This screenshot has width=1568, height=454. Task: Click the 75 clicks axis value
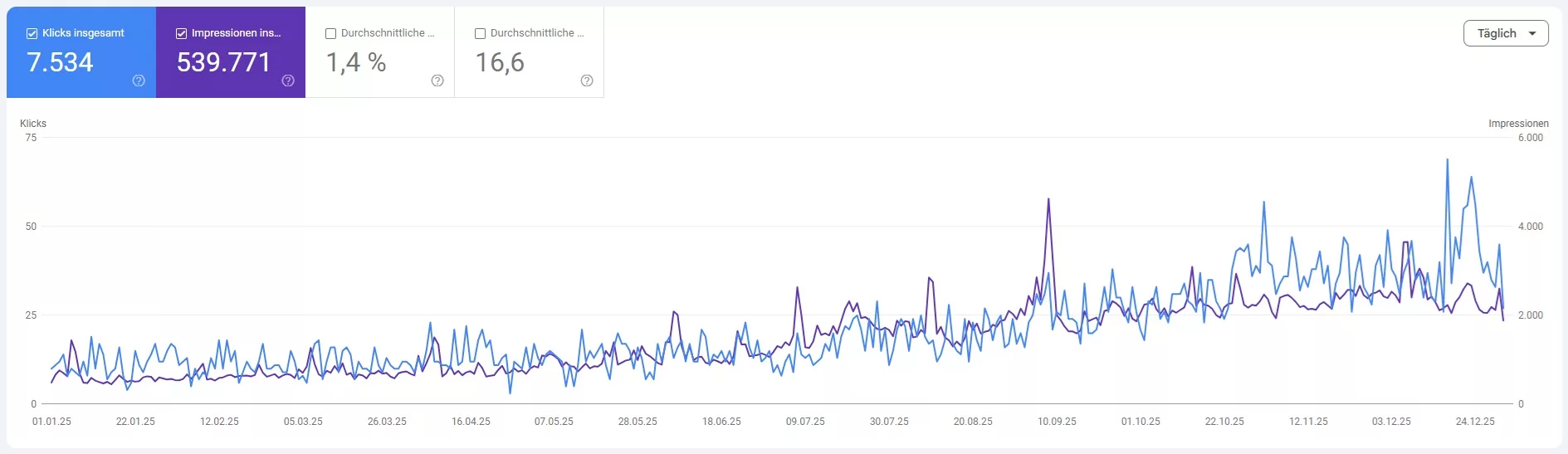[31, 138]
